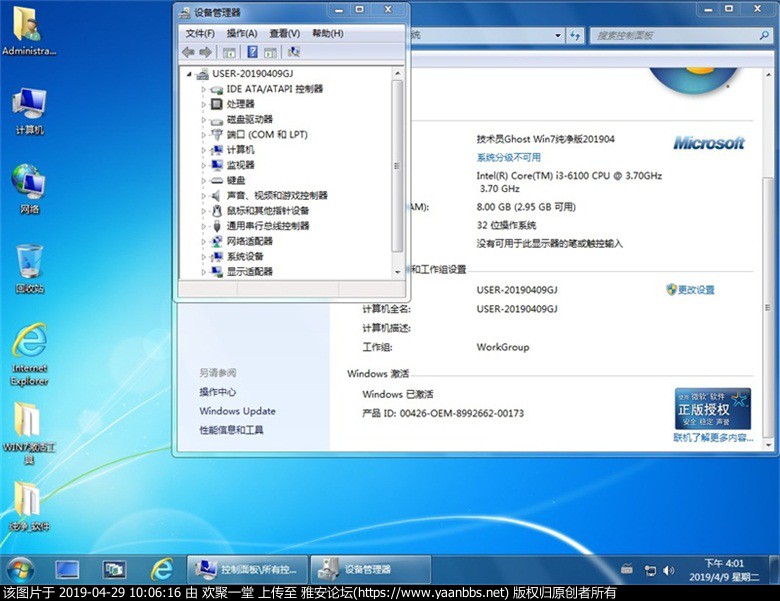Screen dimensions: 780x601
Task: Switch to 设备管理器 taskbar button
Action: 371,570
